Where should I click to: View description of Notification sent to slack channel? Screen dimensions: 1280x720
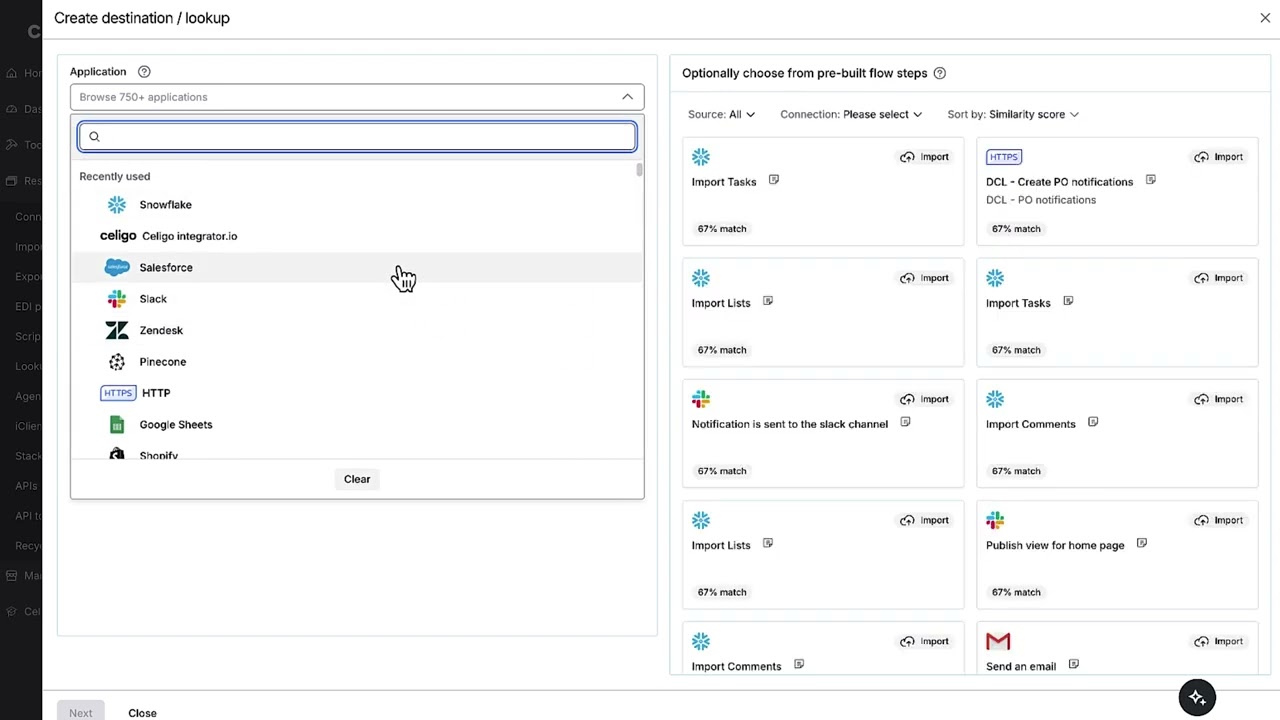[905, 422]
